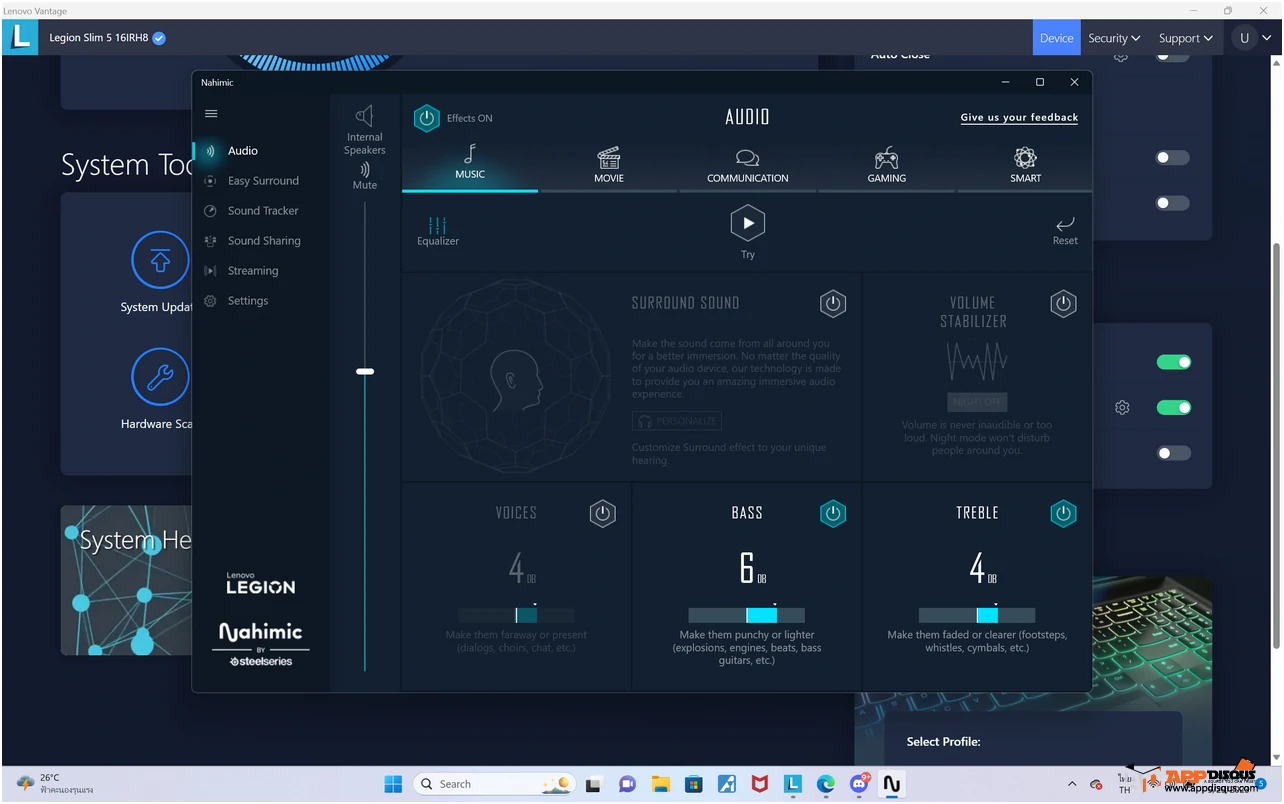Click the Personalize surround button
This screenshot has height=804, width=1284.
coord(677,422)
